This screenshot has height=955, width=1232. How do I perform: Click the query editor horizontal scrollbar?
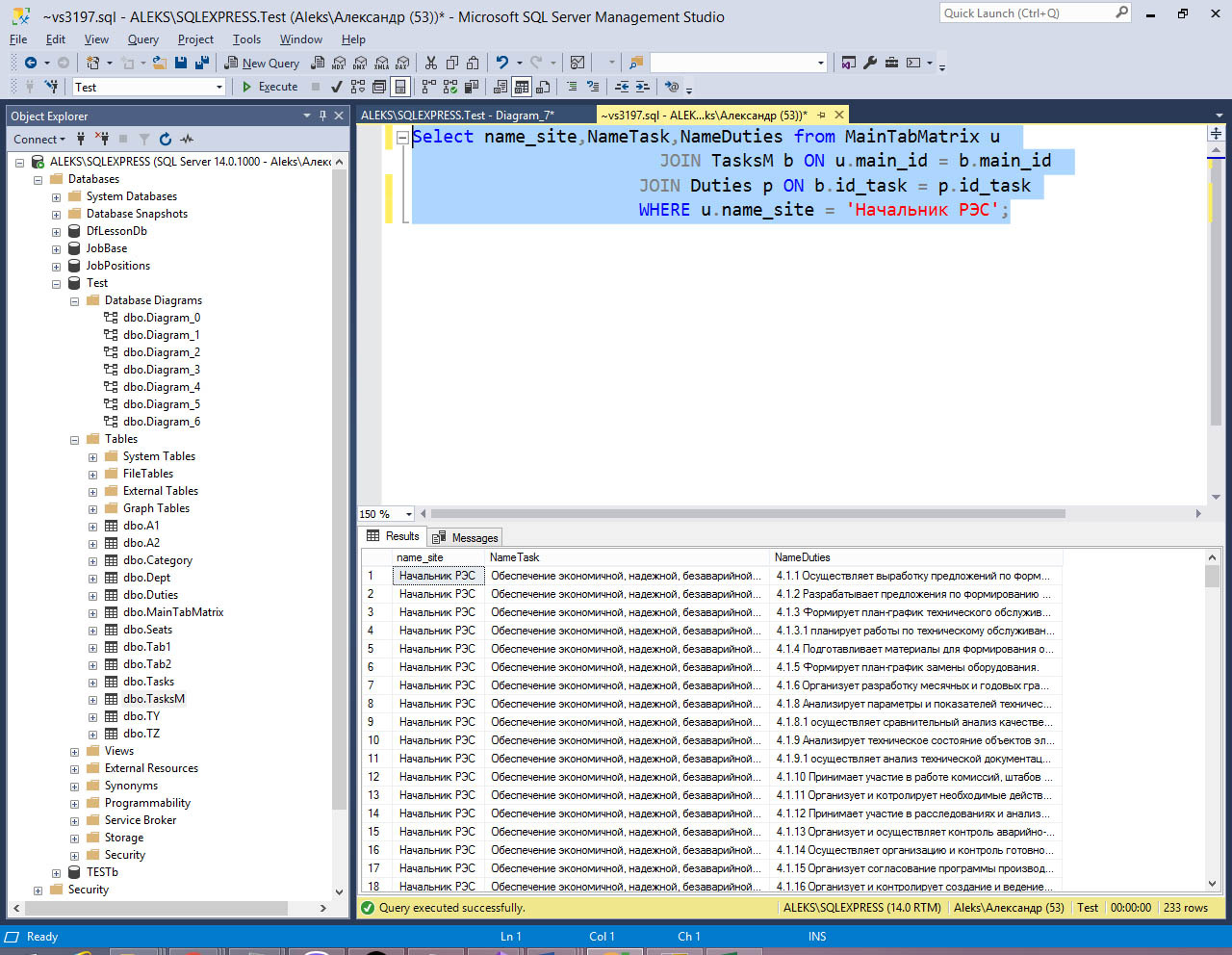[808, 514]
